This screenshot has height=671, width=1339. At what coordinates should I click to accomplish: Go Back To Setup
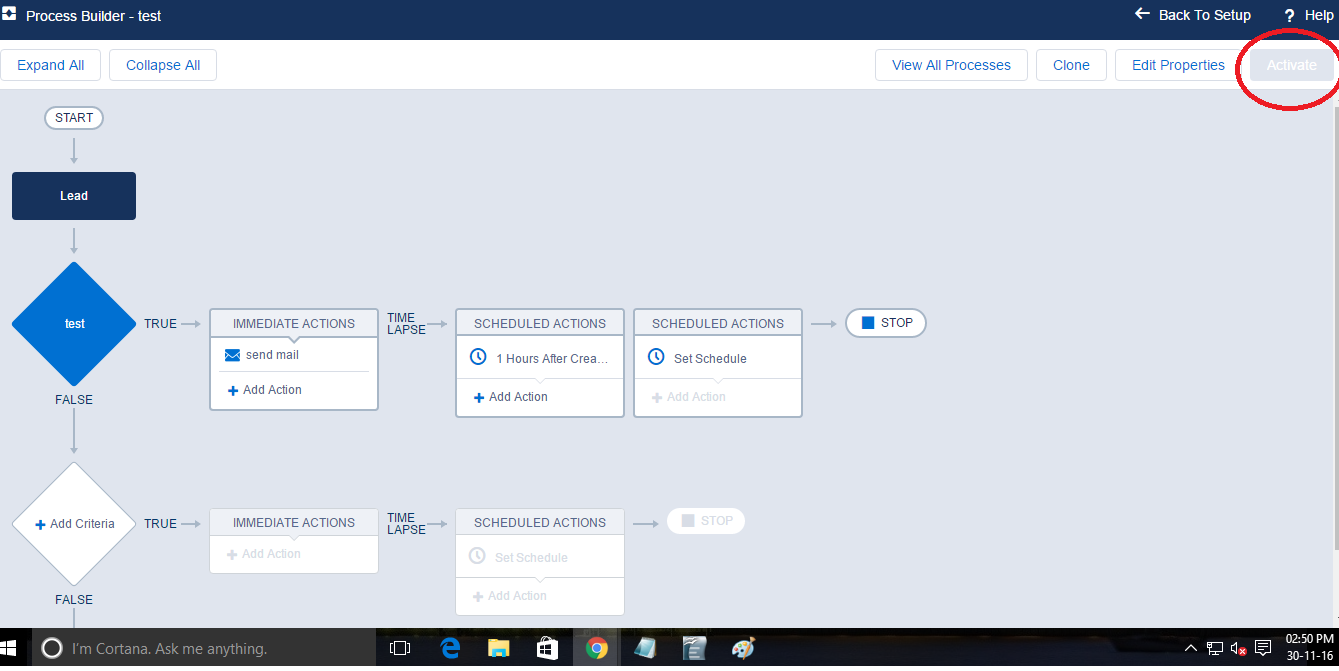pyautogui.click(x=1193, y=15)
